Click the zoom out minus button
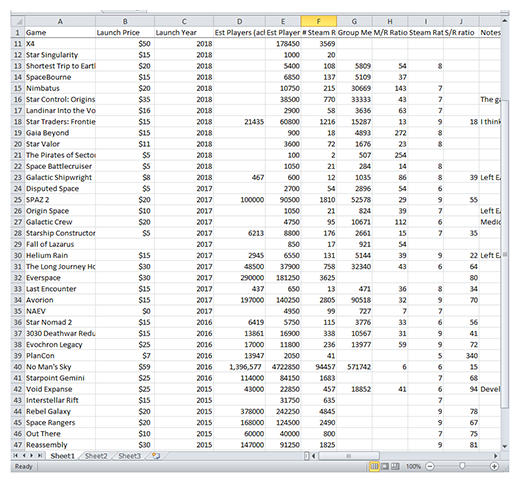The width and height of the screenshot is (520, 483). [x=430, y=466]
